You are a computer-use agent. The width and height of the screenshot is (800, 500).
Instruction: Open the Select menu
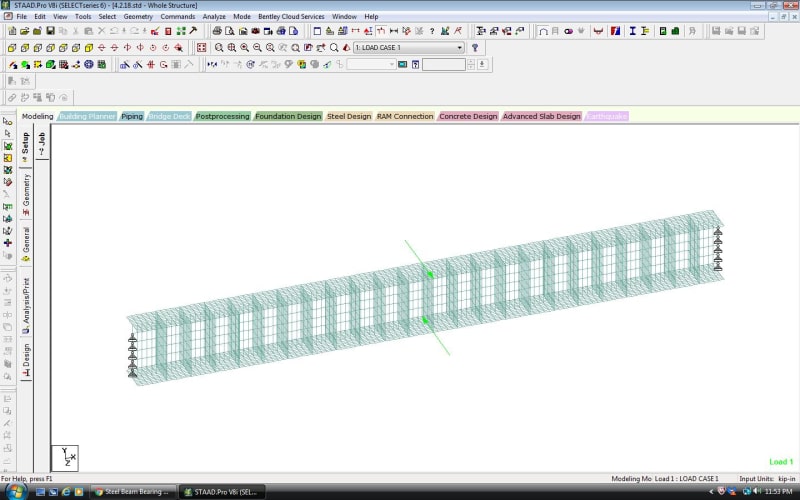click(x=107, y=17)
